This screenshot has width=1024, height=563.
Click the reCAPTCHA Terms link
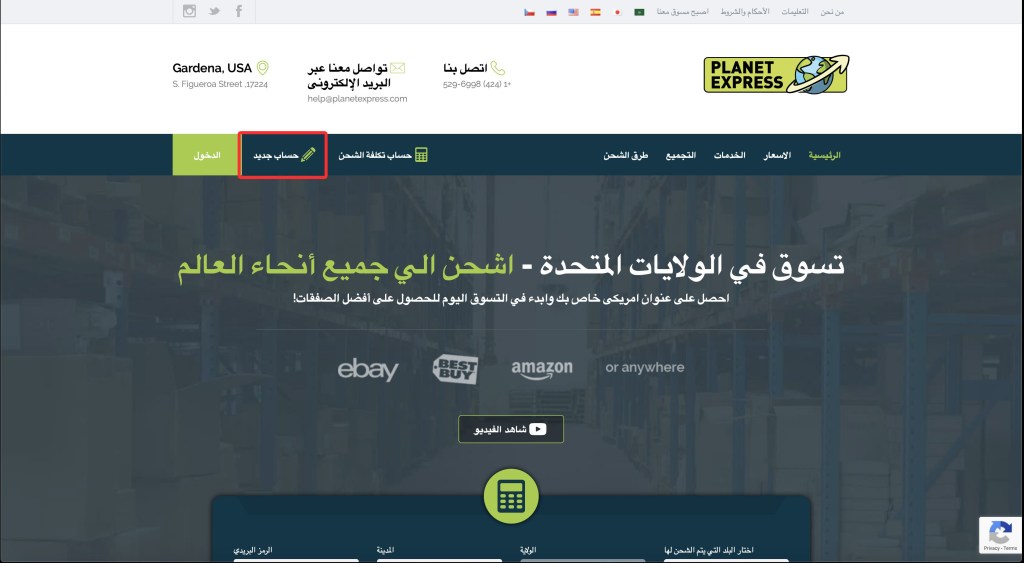click(1011, 549)
